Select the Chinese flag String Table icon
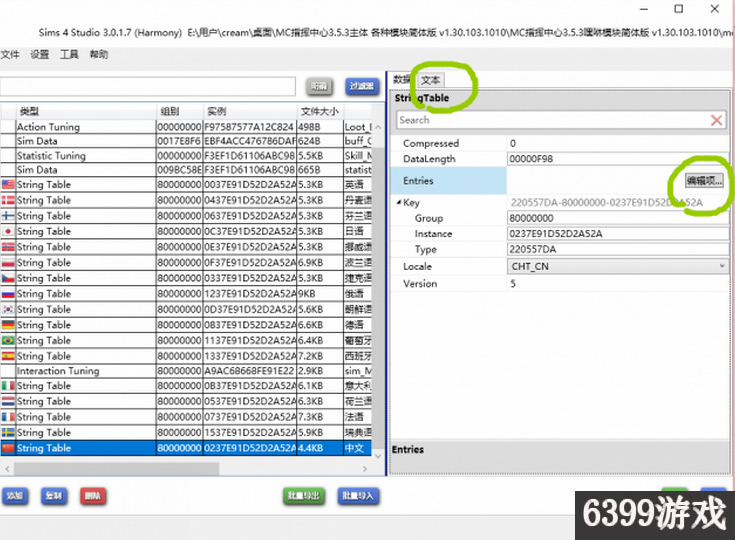Image resolution: width=735 pixels, height=540 pixels. pyautogui.click(x=8, y=448)
